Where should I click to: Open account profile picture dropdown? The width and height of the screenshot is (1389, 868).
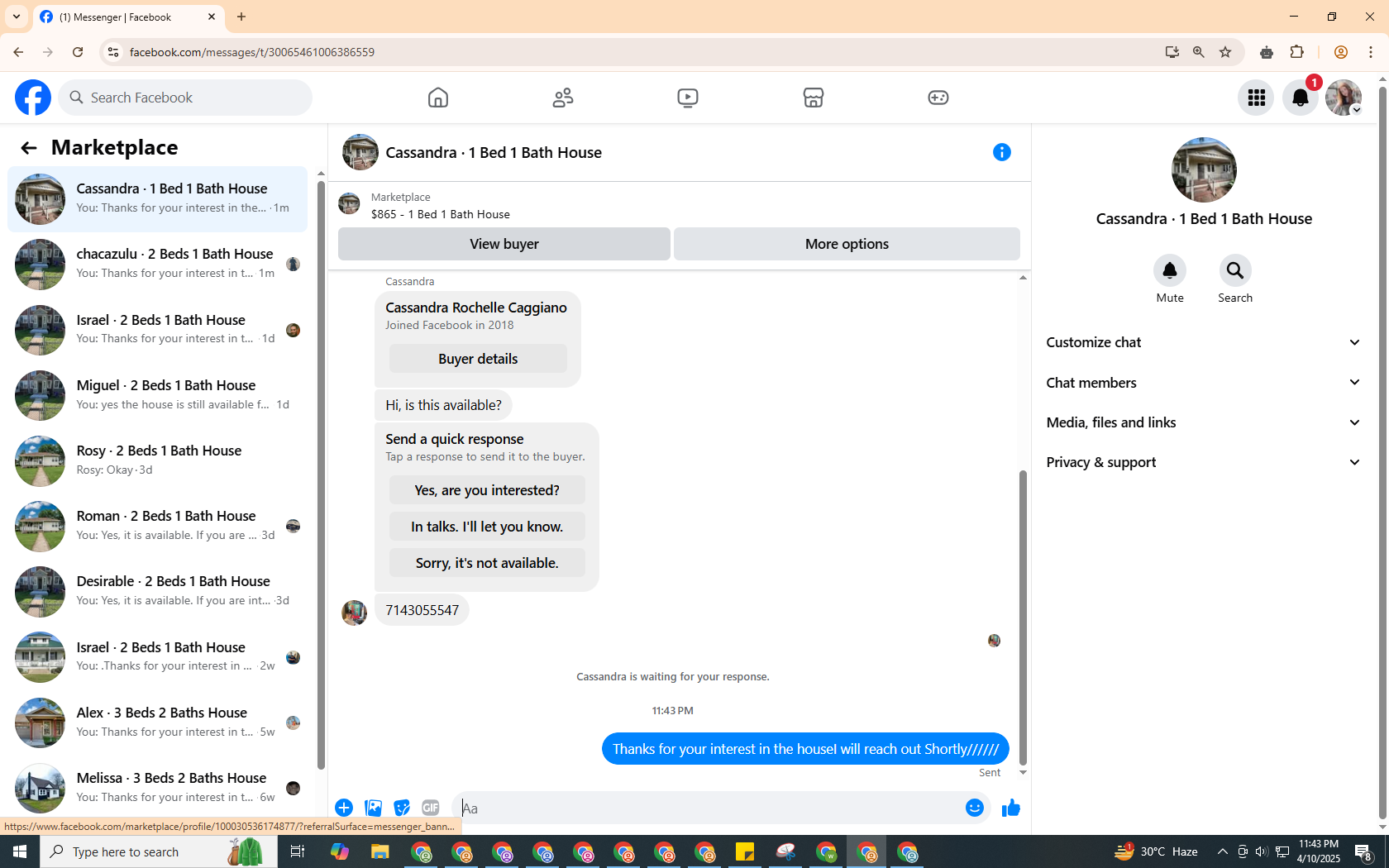tap(1344, 98)
